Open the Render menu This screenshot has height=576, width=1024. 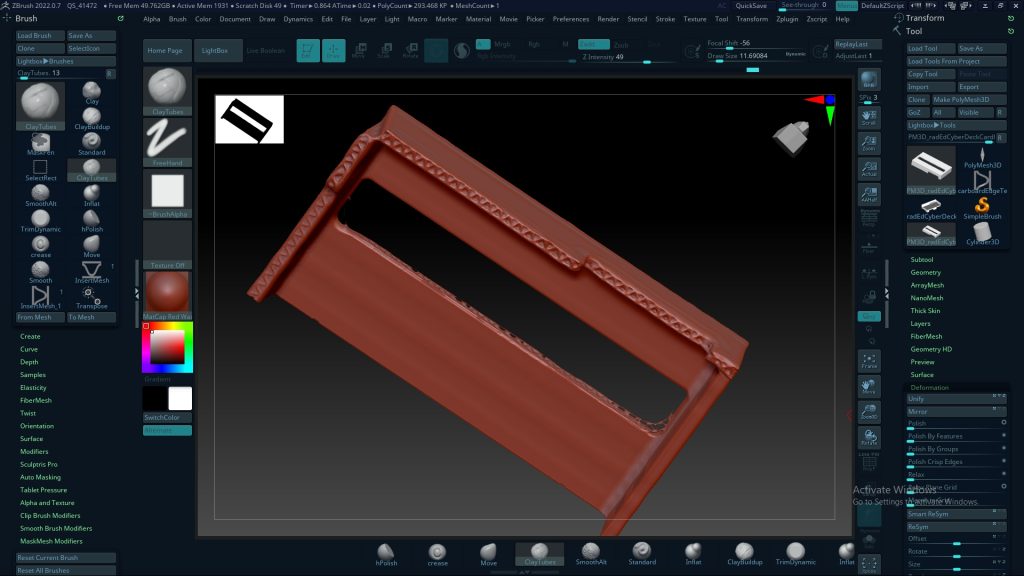608,19
